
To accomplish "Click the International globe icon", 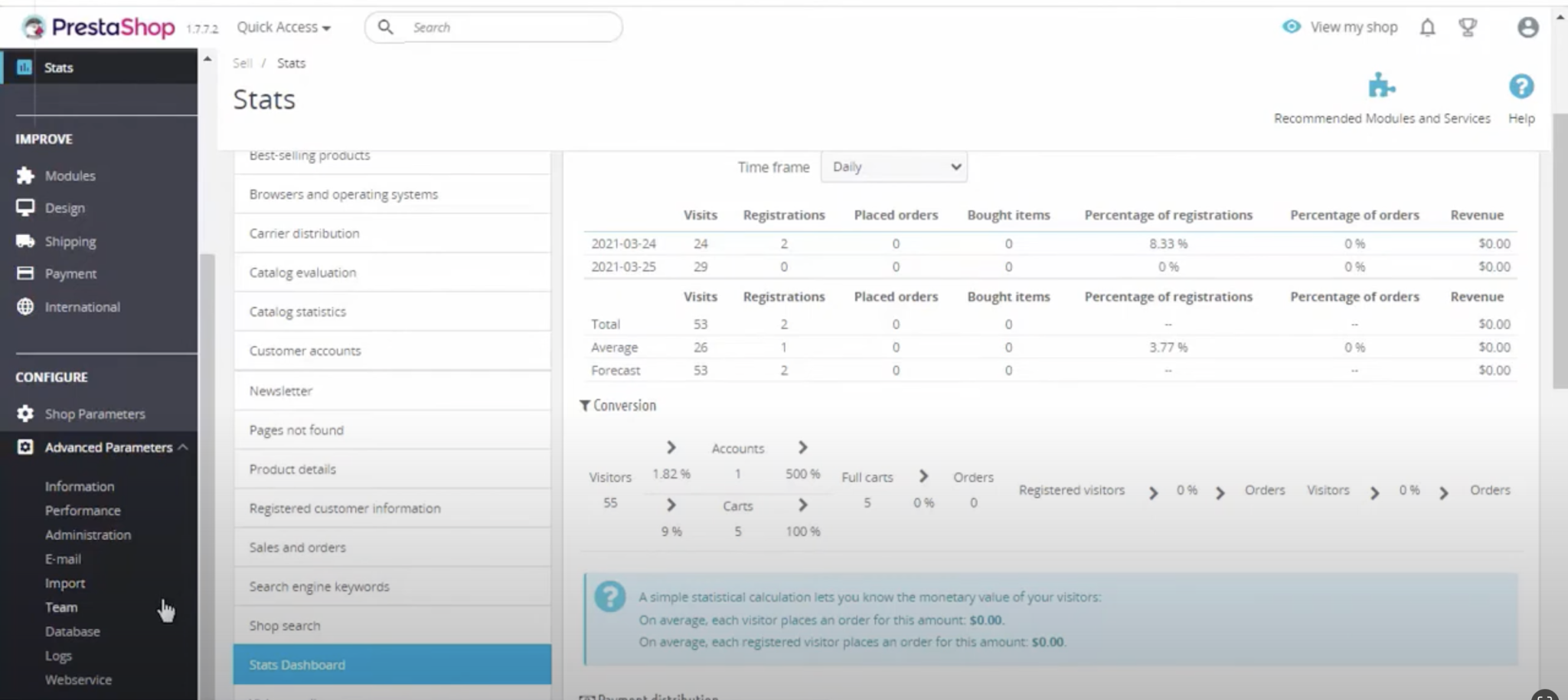I will coord(25,306).
